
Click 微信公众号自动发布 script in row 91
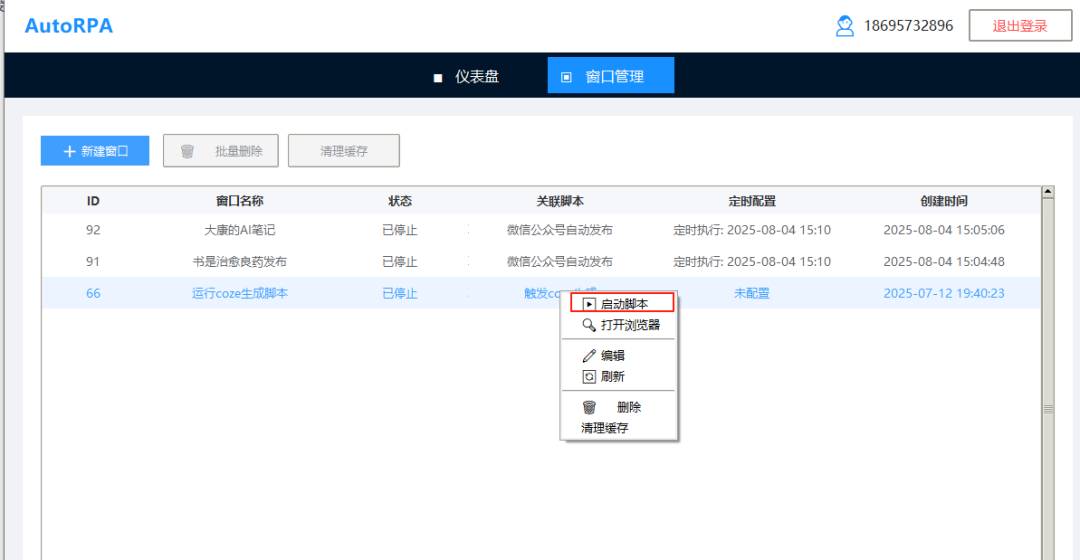pos(560,262)
